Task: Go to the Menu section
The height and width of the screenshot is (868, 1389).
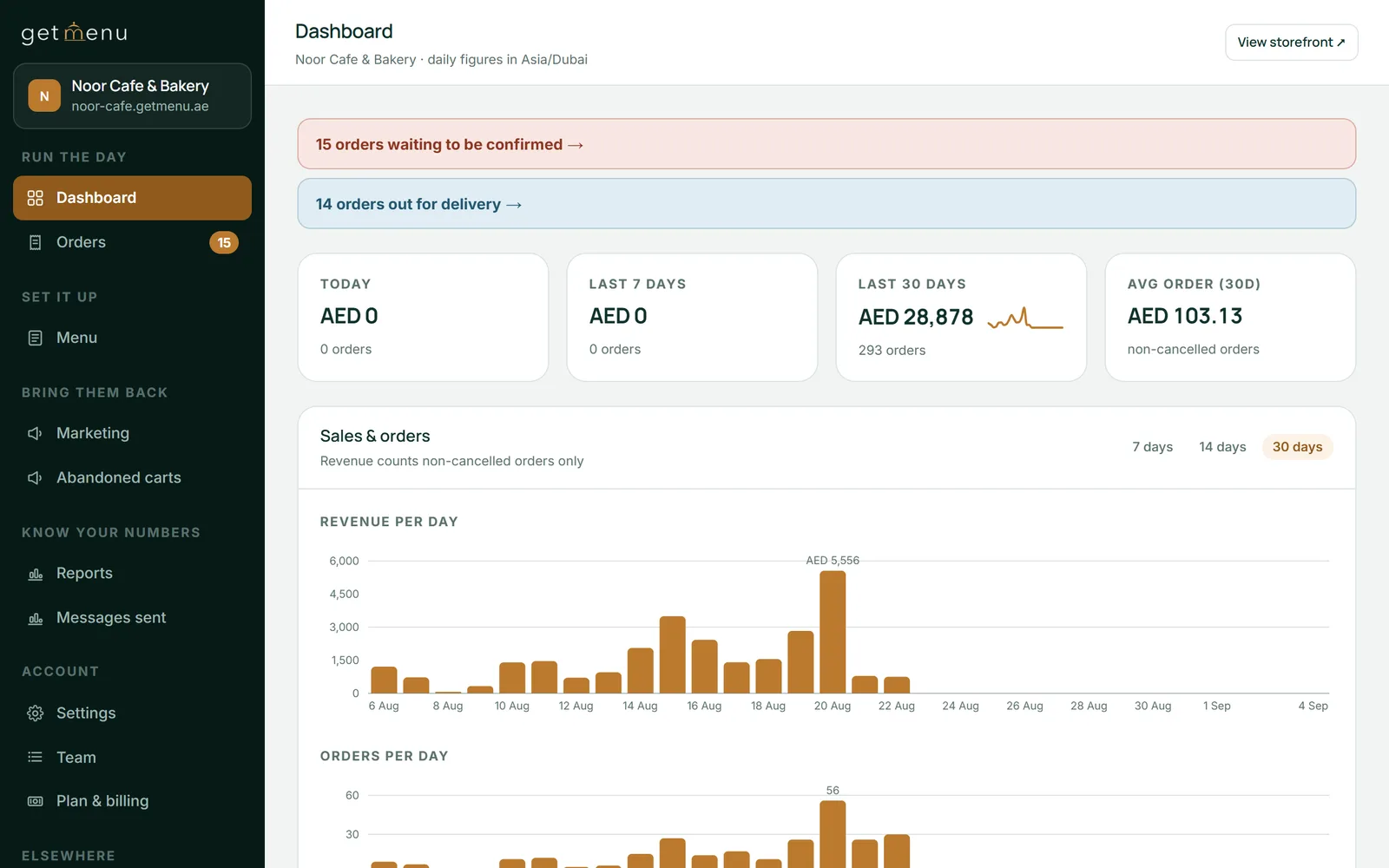Action: coord(132,338)
